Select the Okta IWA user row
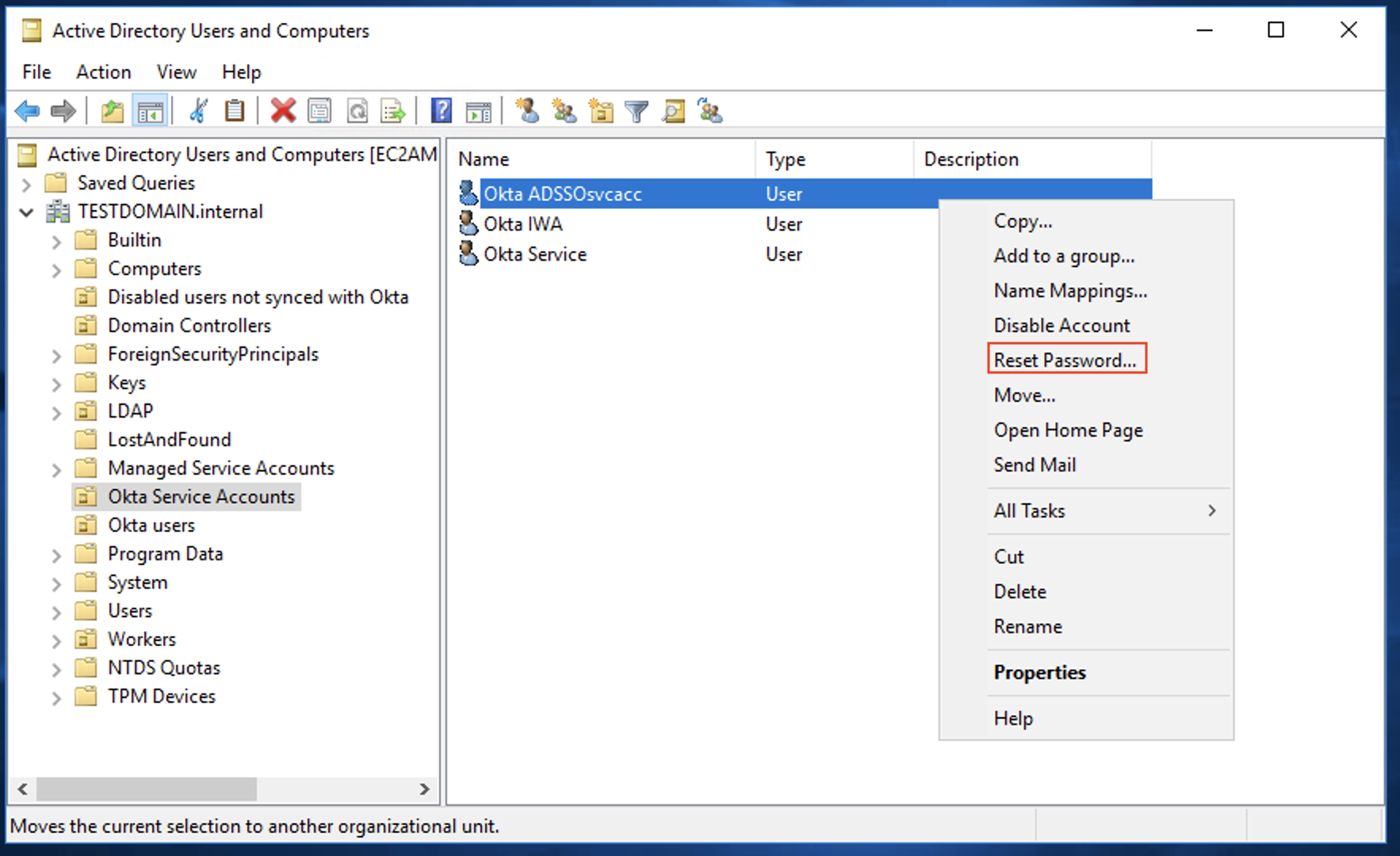This screenshot has width=1400, height=856. [523, 224]
